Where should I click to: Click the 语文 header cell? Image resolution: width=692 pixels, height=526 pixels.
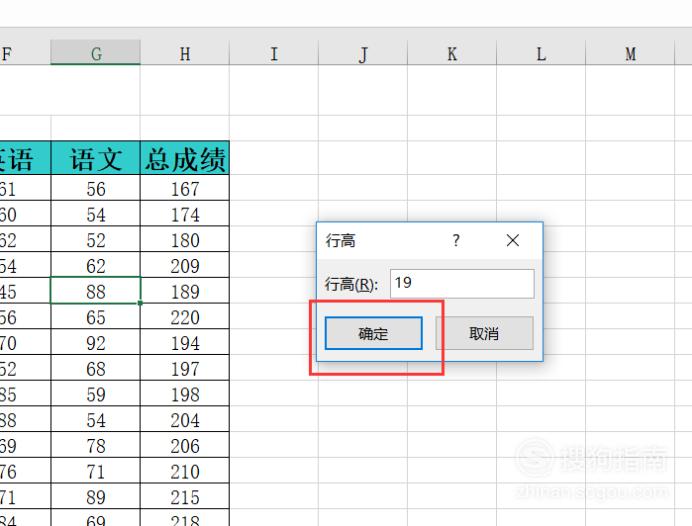click(96, 158)
